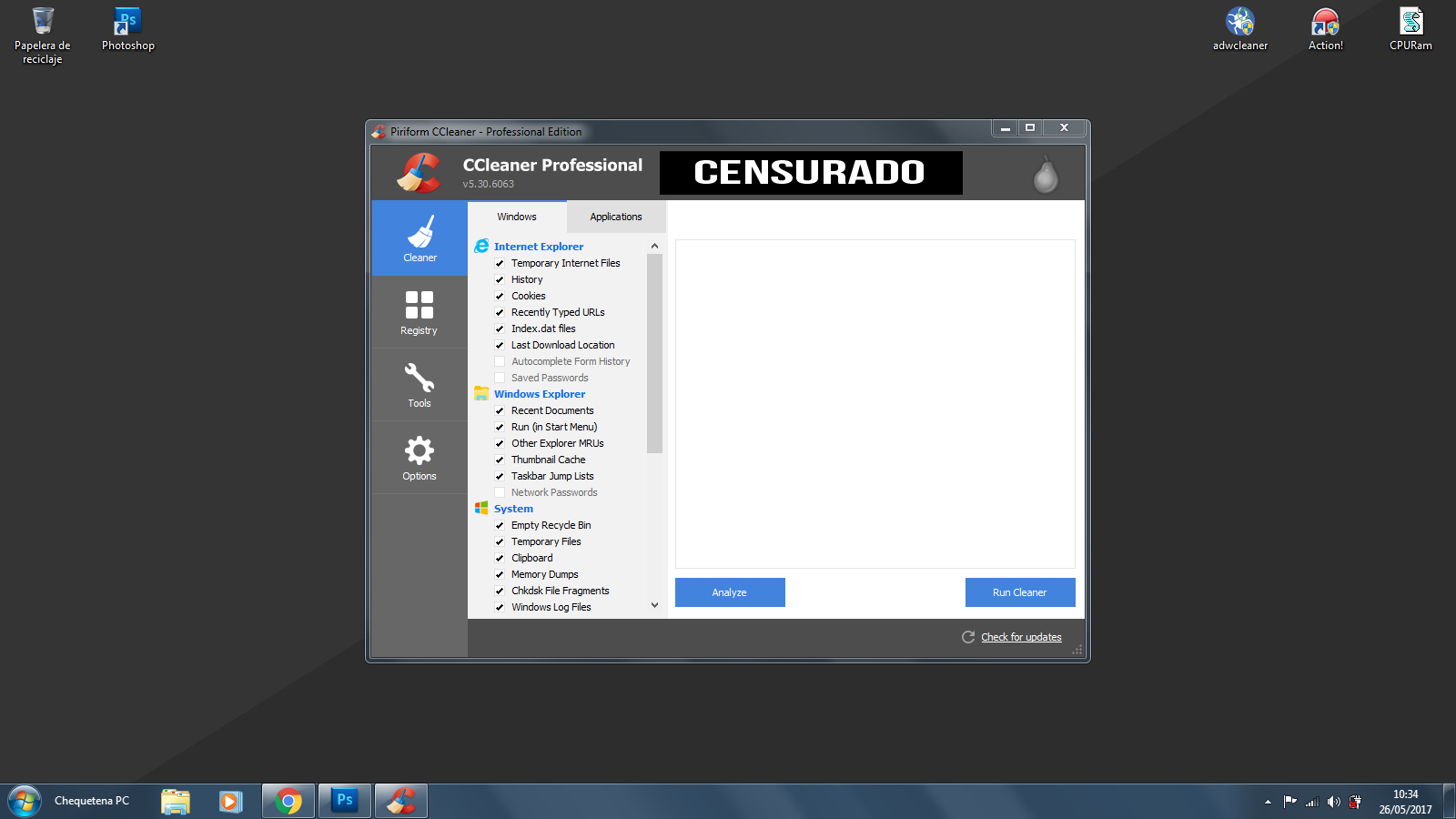Open media player from taskbar

pyautogui.click(x=230, y=802)
